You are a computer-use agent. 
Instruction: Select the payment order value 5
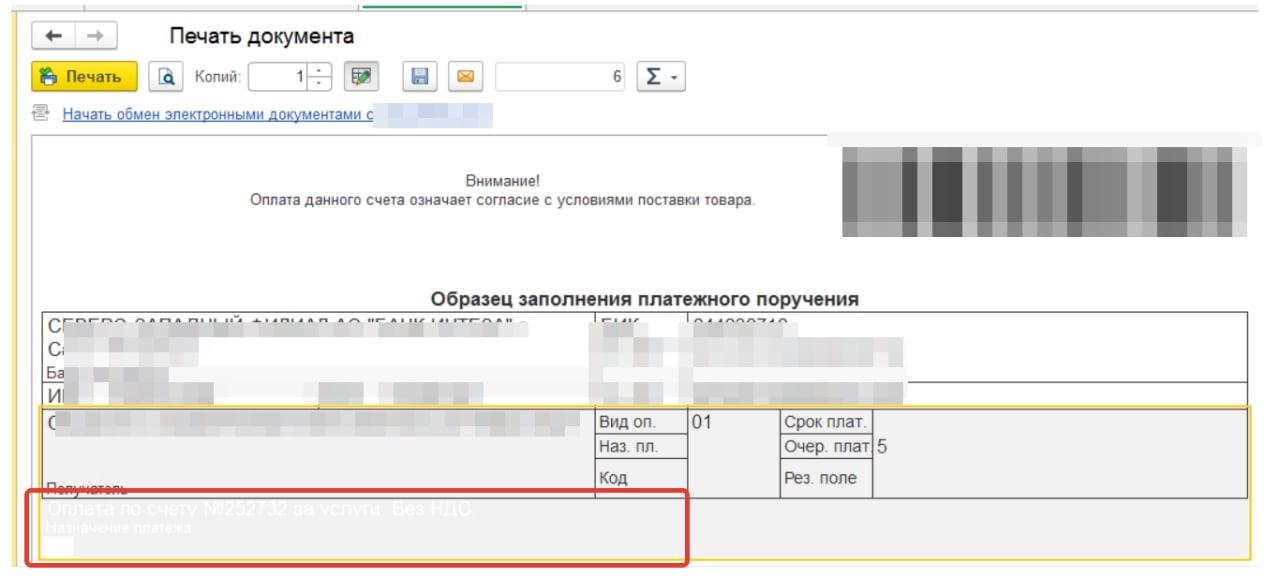pos(882,447)
